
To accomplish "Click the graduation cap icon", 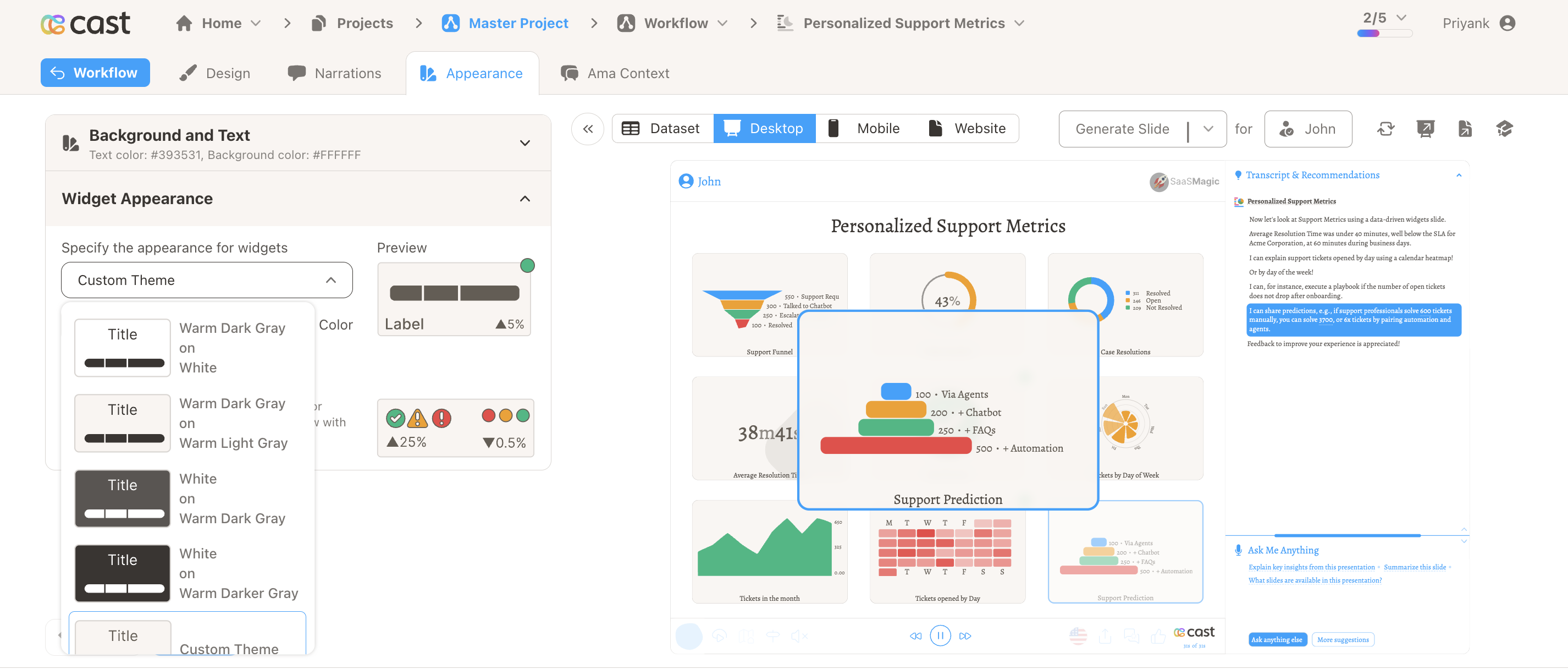I will pos(1504,129).
